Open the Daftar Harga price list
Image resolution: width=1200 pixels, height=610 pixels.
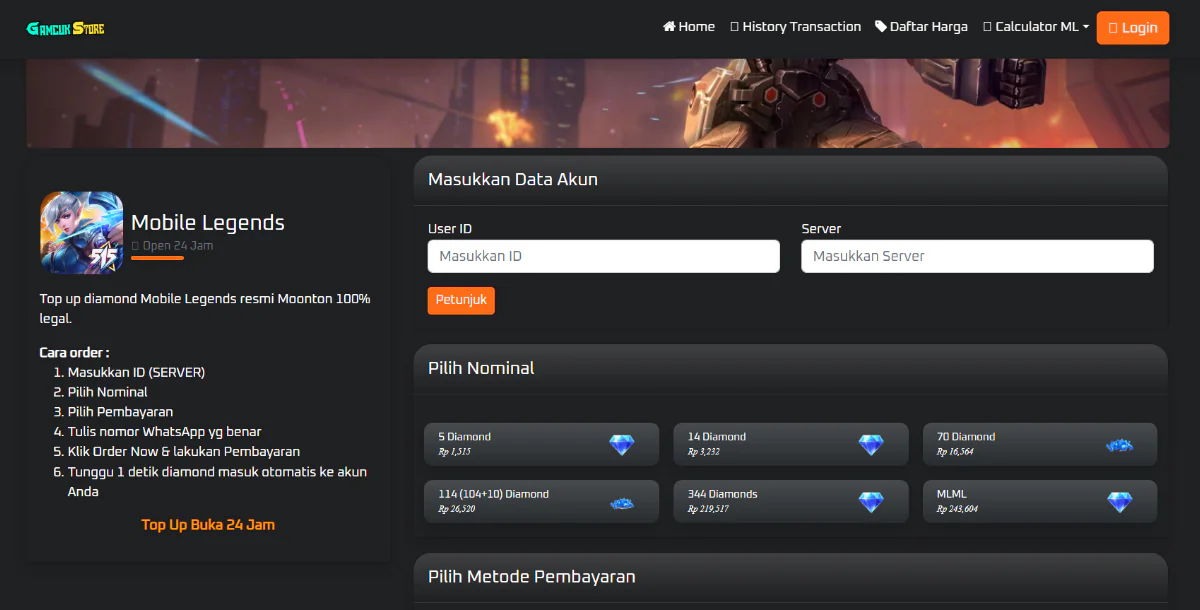click(921, 27)
